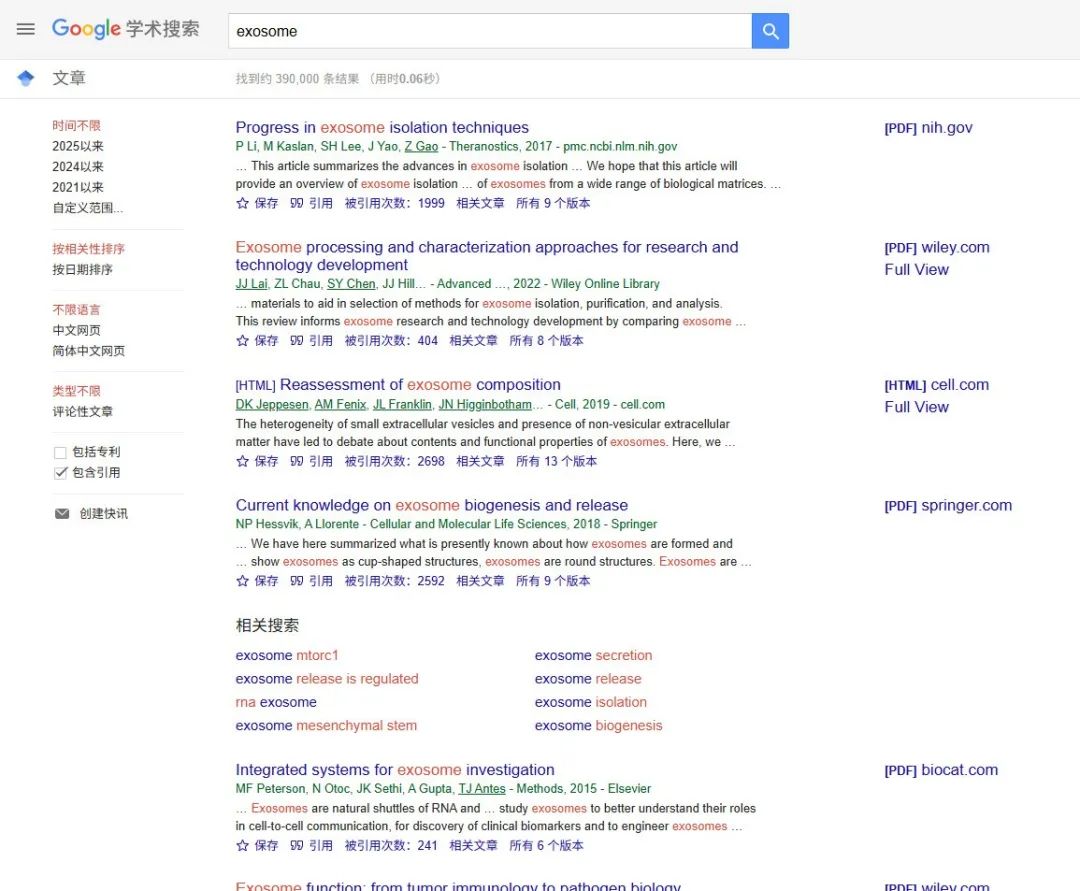Select 时间不限 time filter
The width and height of the screenshot is (1080, 891).
pyautogui.click(x=76, y=125)
